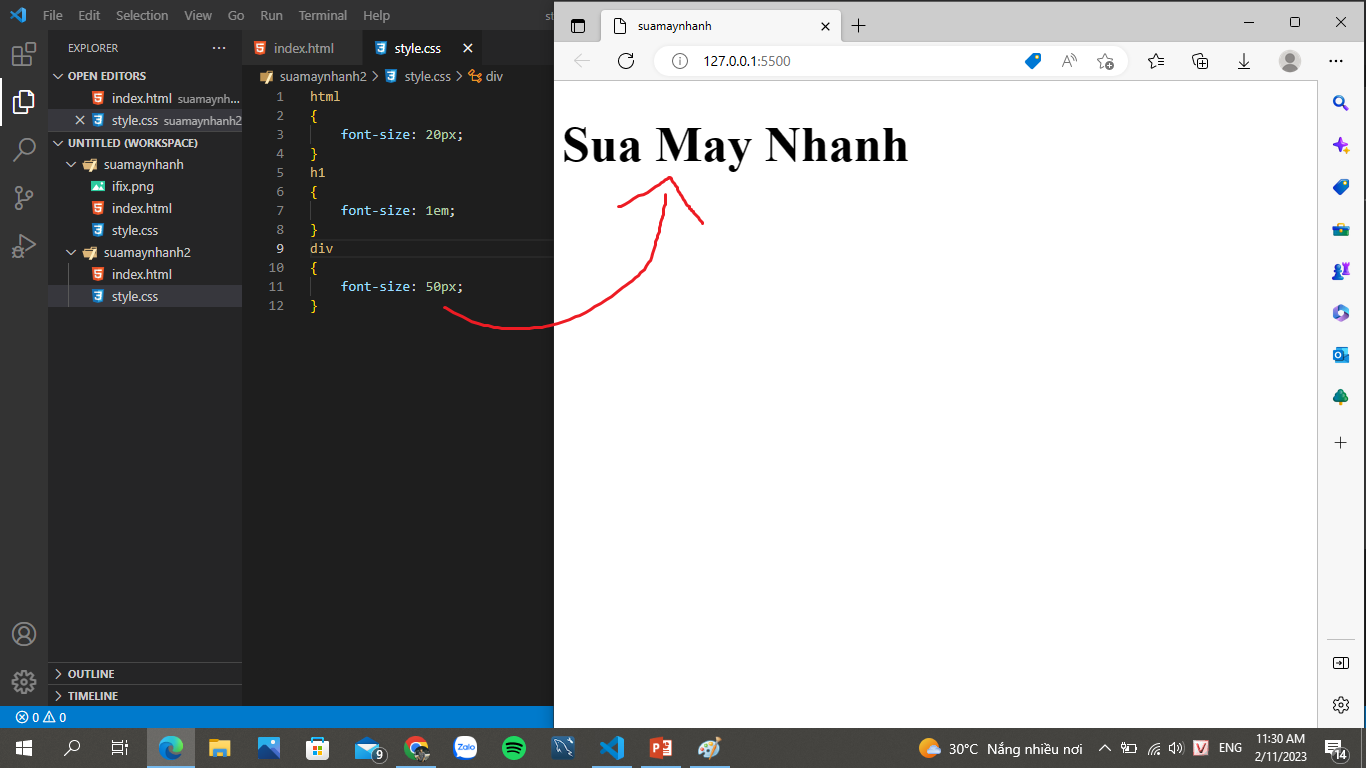
Task: Switch to the index.html editor tab
Action: click(303, 48)
